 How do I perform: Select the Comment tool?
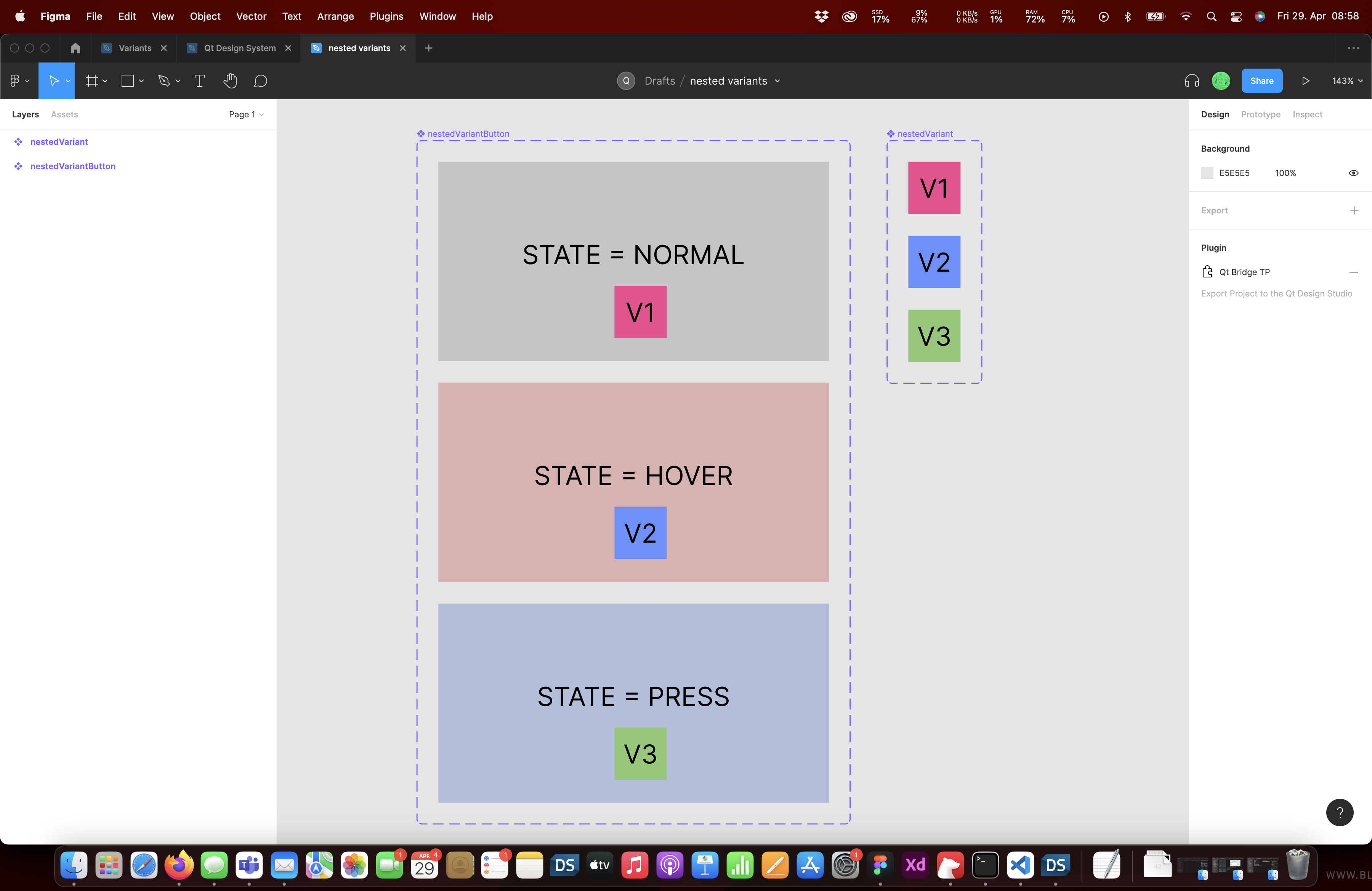tap(261, 81)
